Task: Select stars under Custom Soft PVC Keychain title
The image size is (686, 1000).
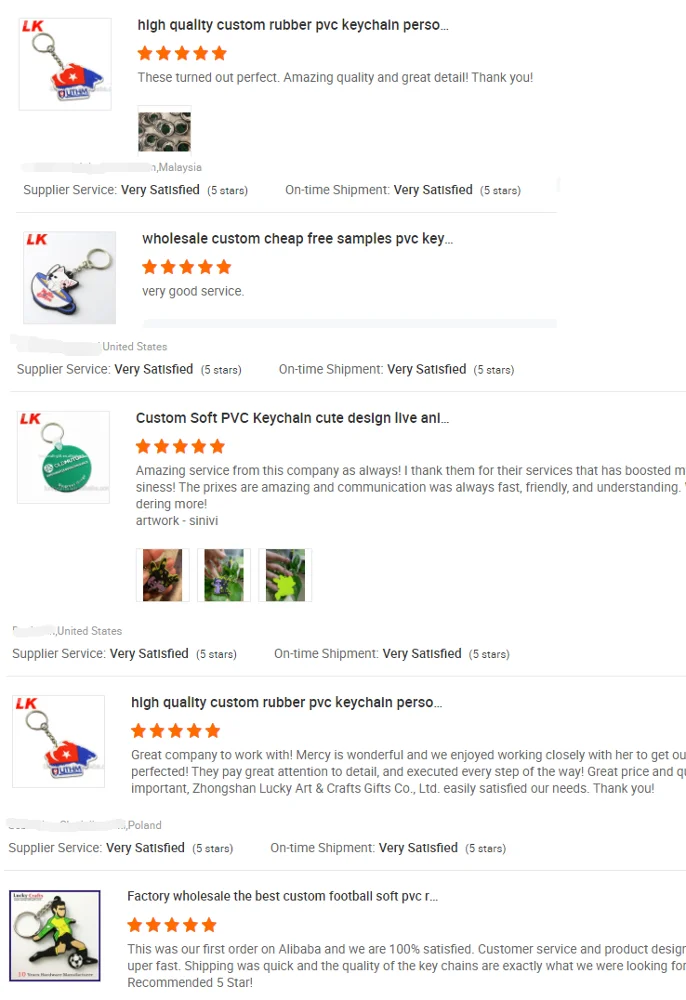Action: (x=180, y=446)
